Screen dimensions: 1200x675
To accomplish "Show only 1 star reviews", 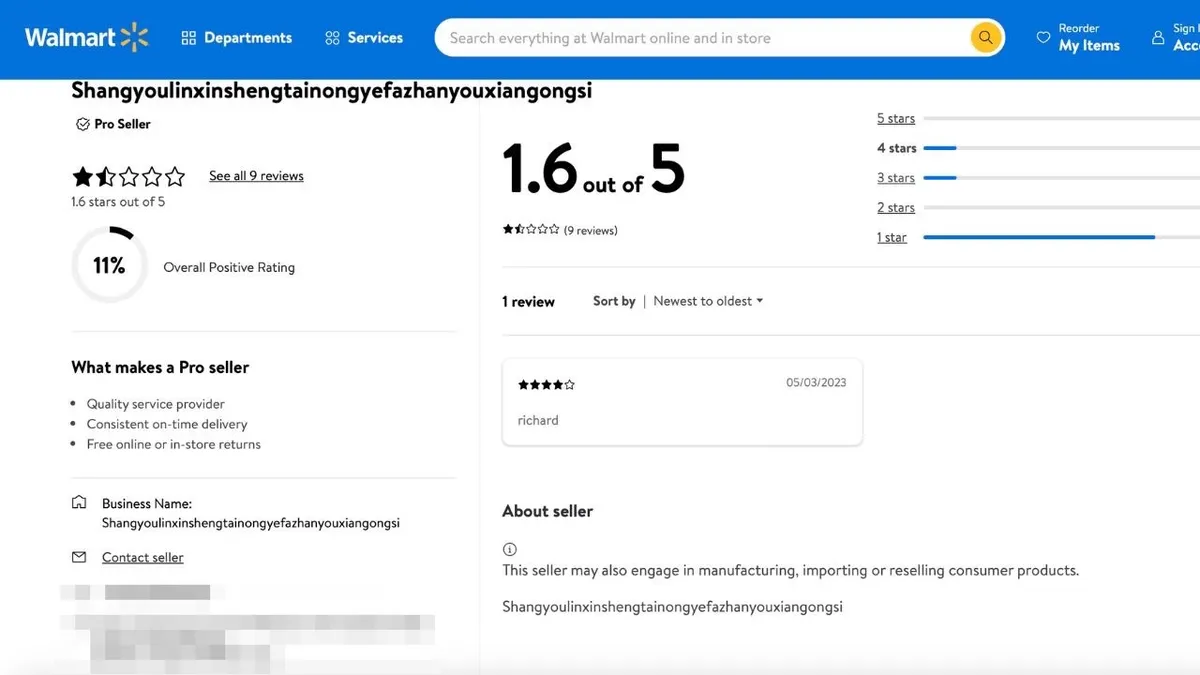I will pos(892,237).
